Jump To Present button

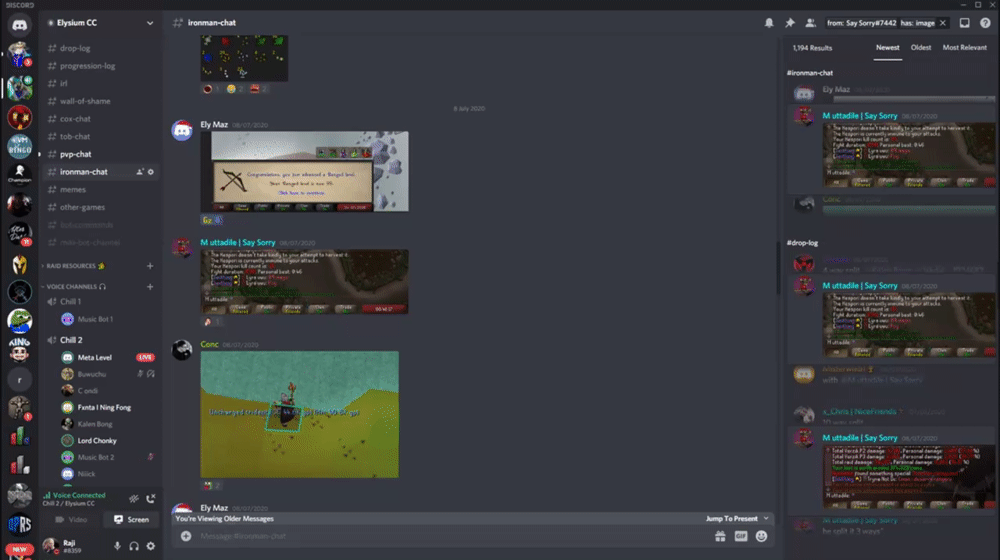pos(737,519)
